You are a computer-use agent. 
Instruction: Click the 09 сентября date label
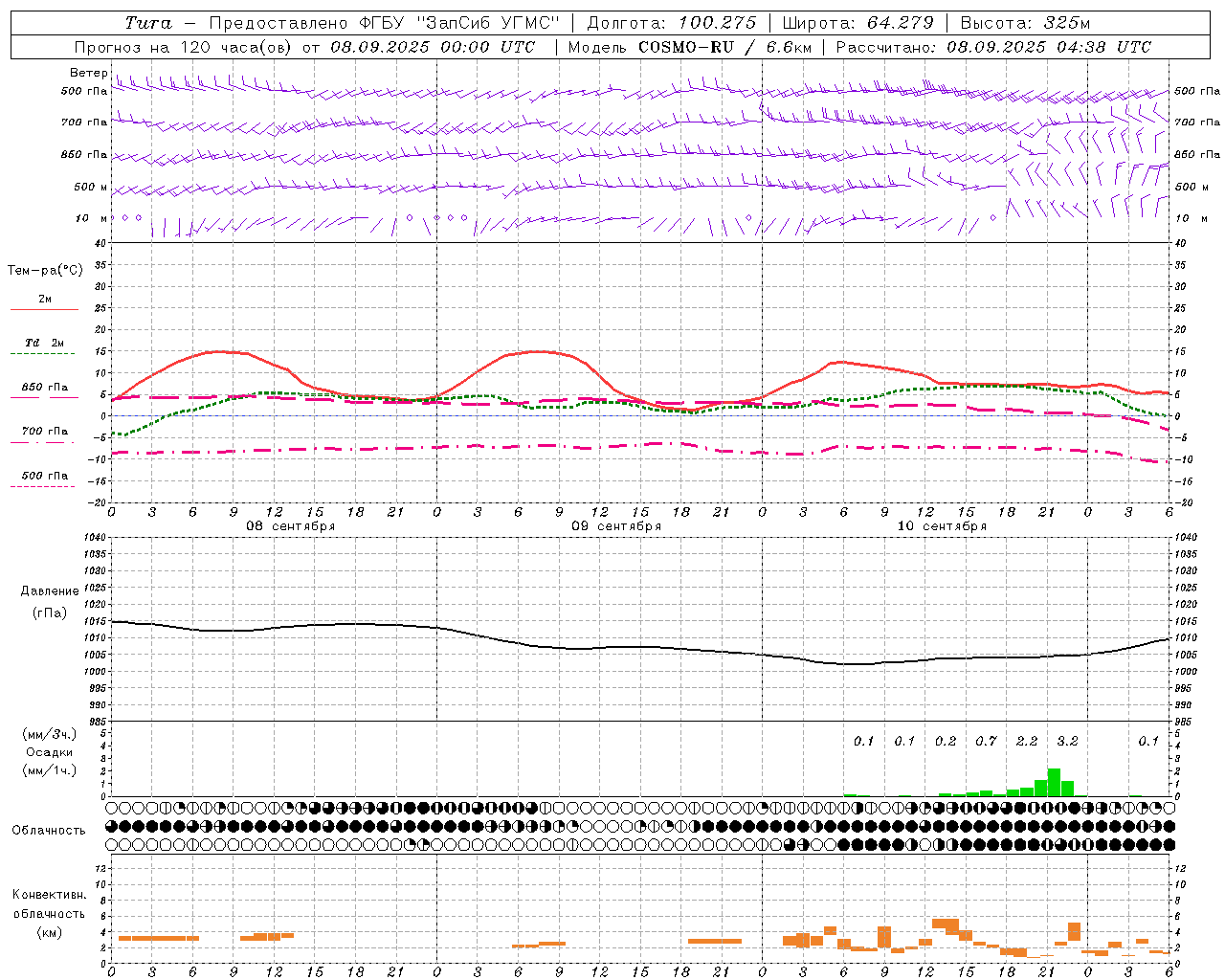[x=616, y=526]
